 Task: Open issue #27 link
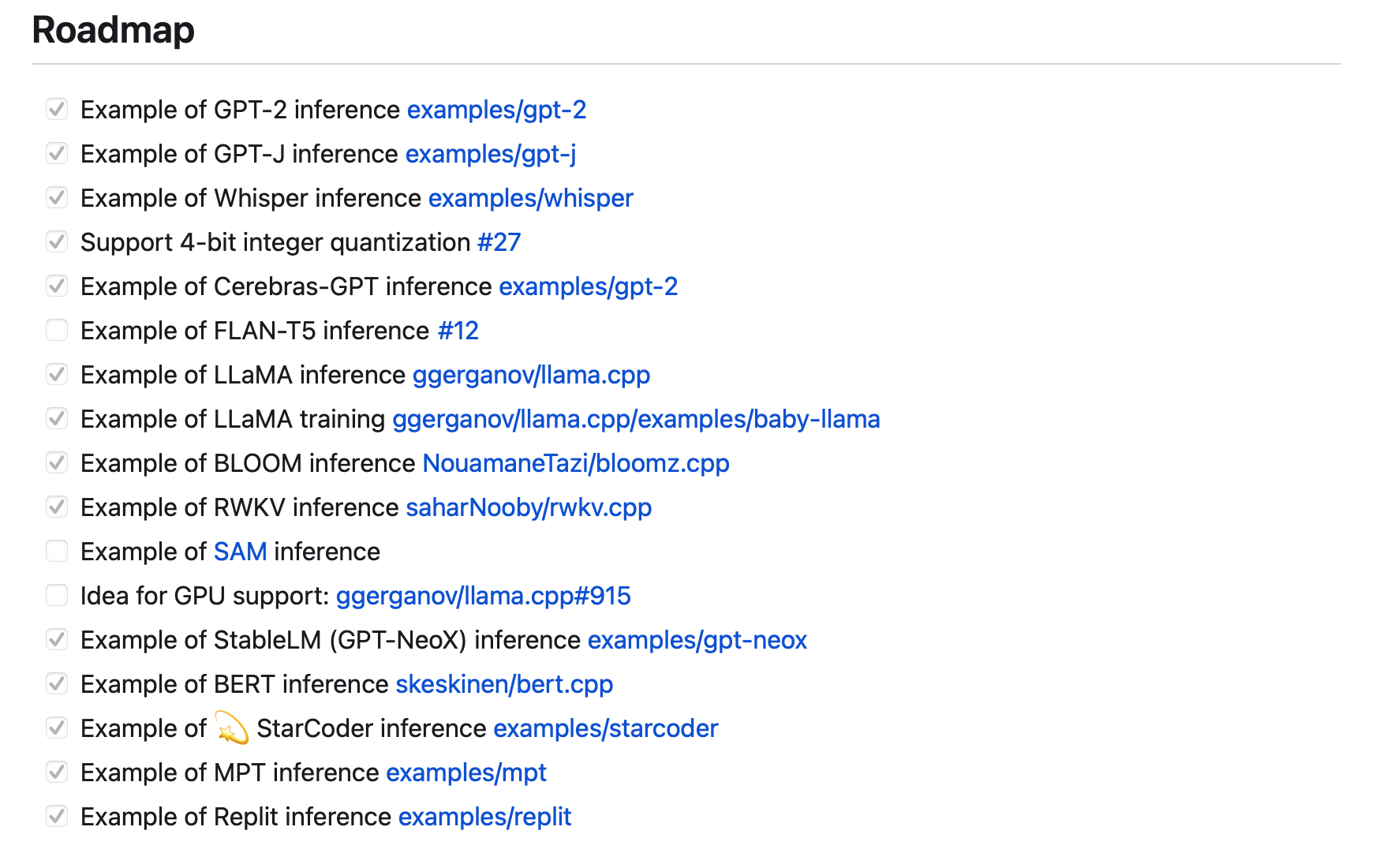[x=499, y=242]
